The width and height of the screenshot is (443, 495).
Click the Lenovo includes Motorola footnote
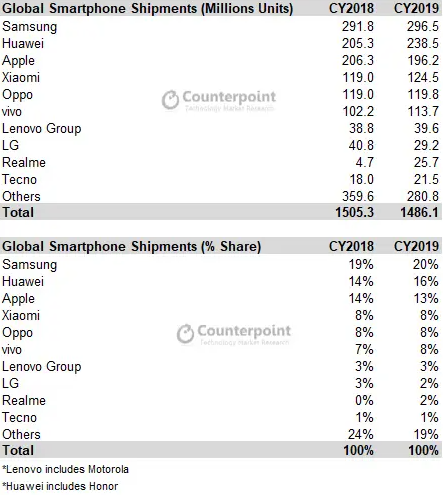(65, 469)
